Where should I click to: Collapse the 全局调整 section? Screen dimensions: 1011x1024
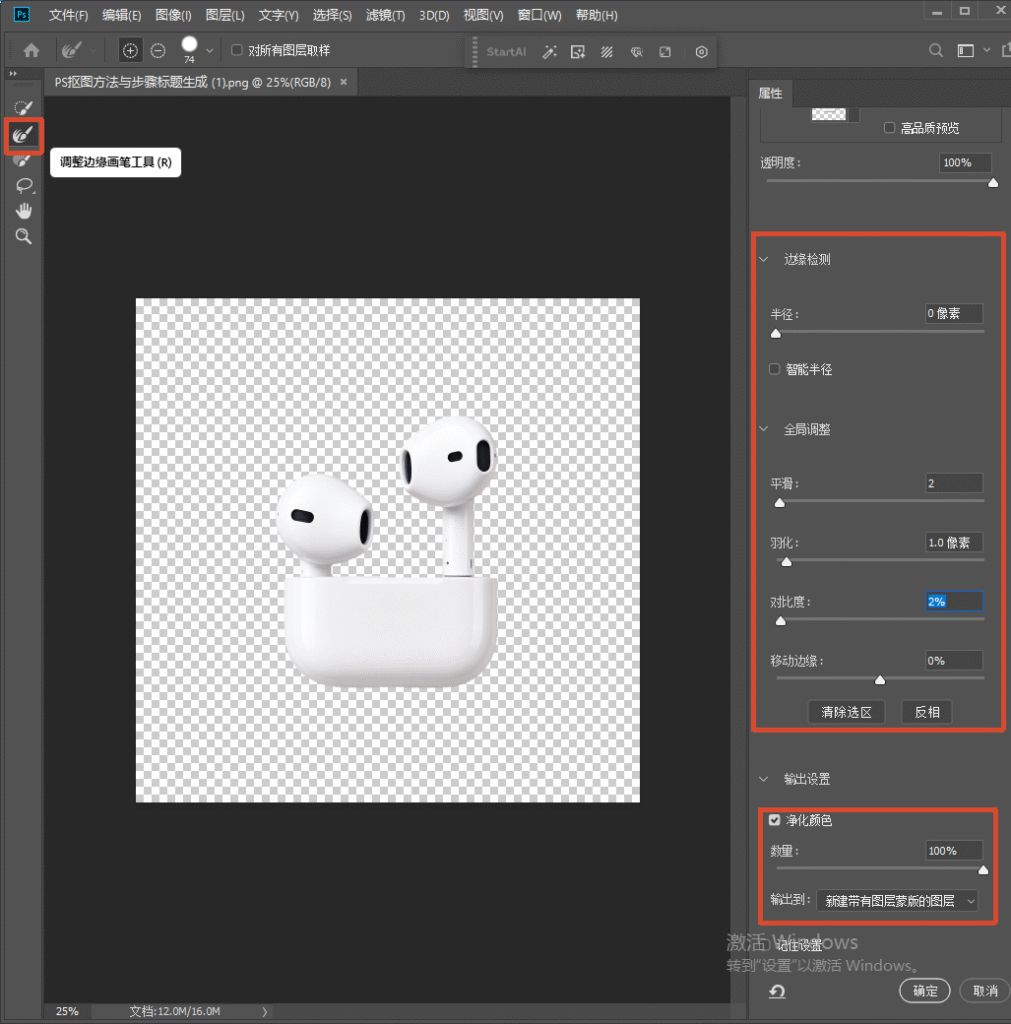[x=763, y=429]
